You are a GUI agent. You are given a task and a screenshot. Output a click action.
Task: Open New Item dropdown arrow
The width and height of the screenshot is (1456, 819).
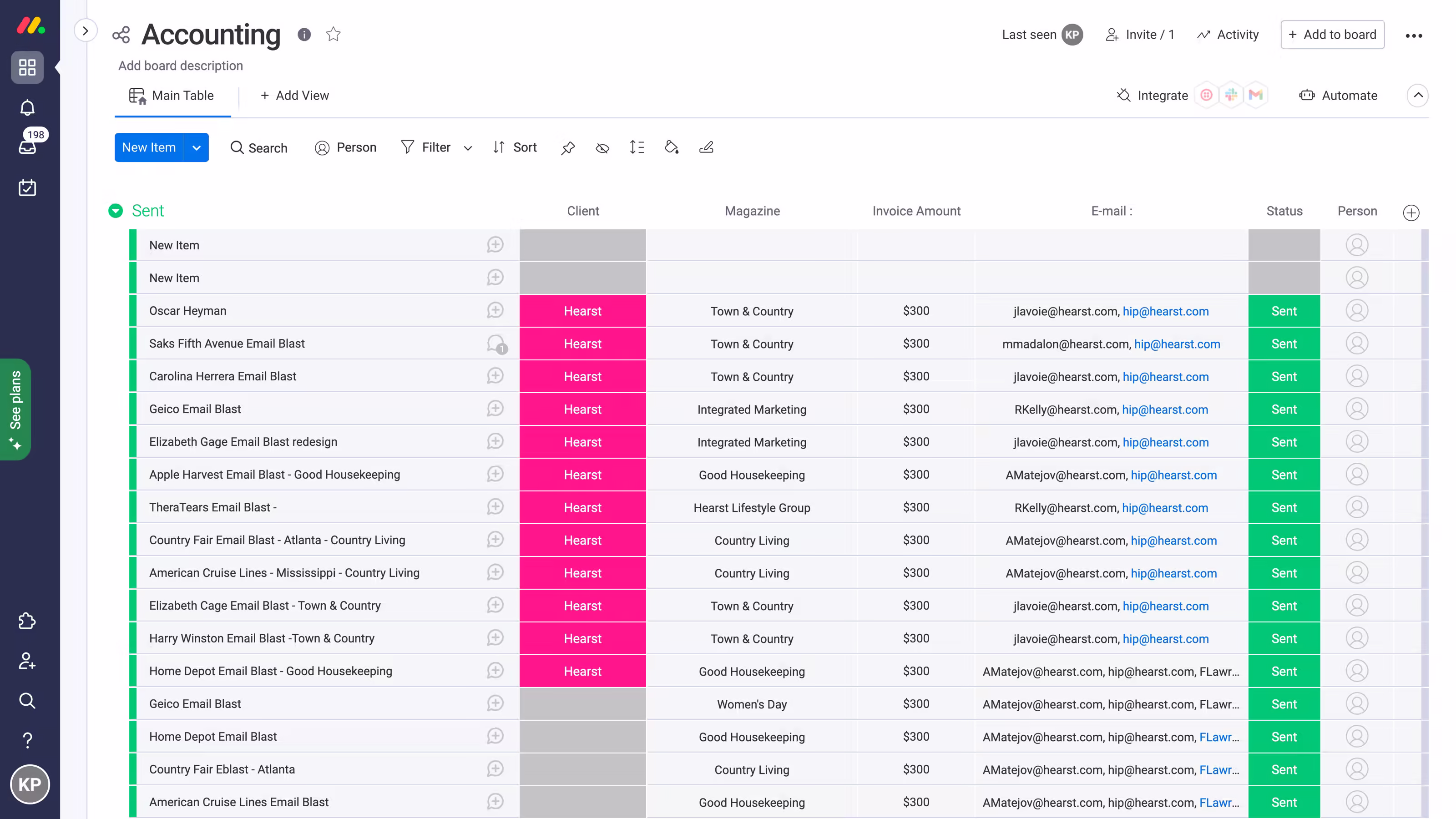196,147
